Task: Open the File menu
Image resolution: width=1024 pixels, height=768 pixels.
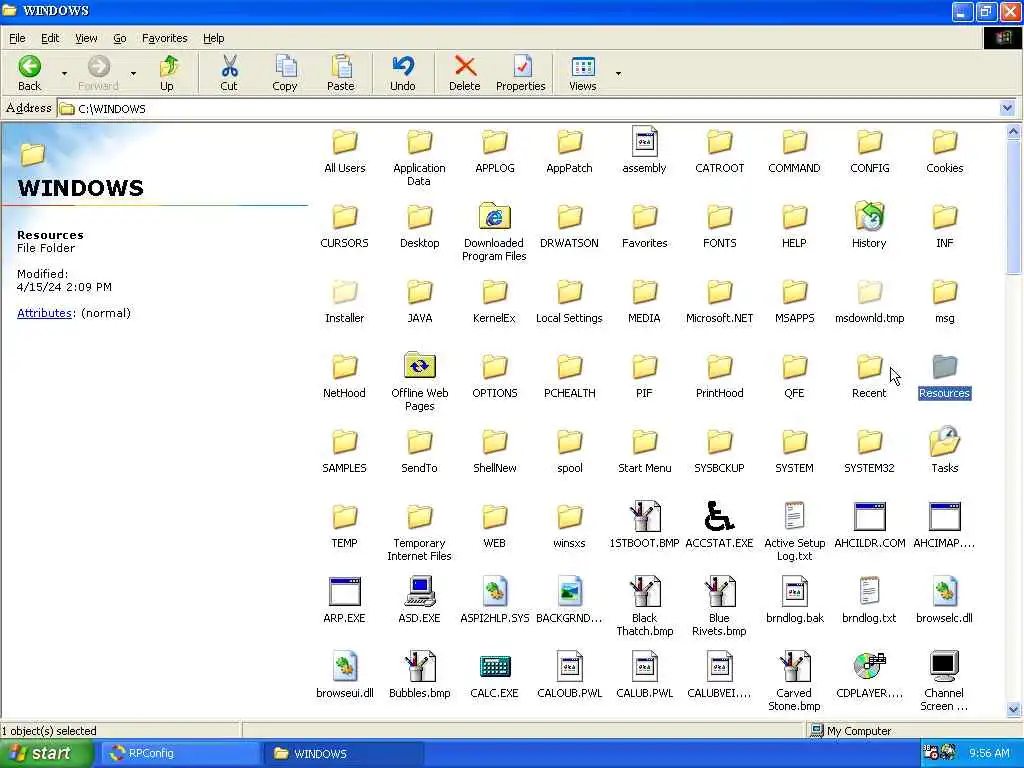Action: [17, 38]
